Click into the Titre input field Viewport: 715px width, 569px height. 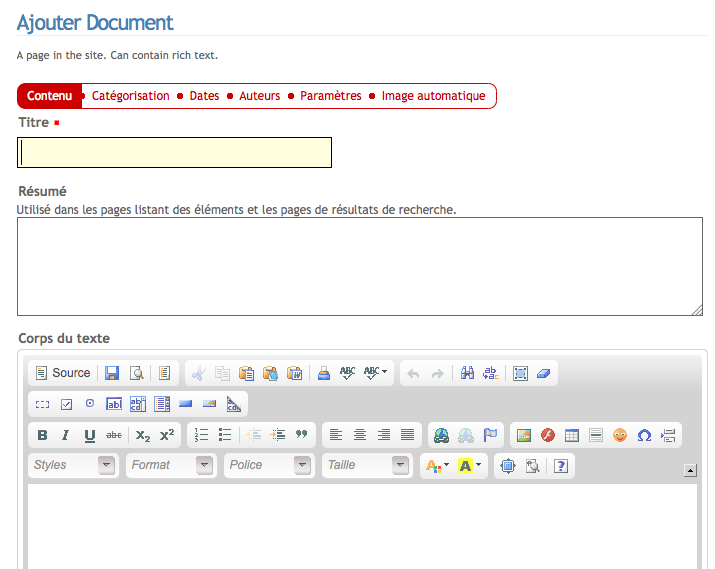175,152
